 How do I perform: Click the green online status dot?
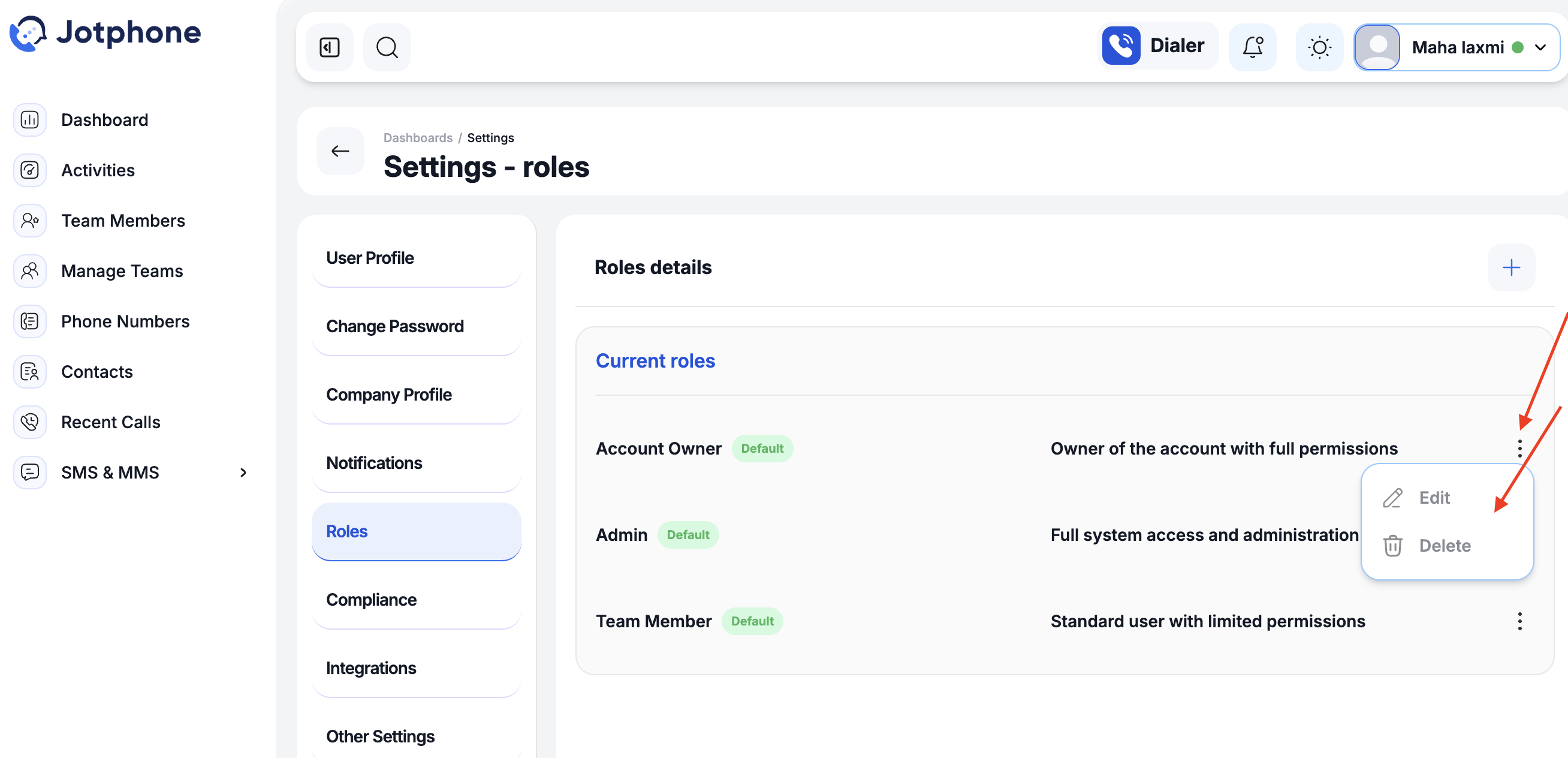(x=1518, y=47)
